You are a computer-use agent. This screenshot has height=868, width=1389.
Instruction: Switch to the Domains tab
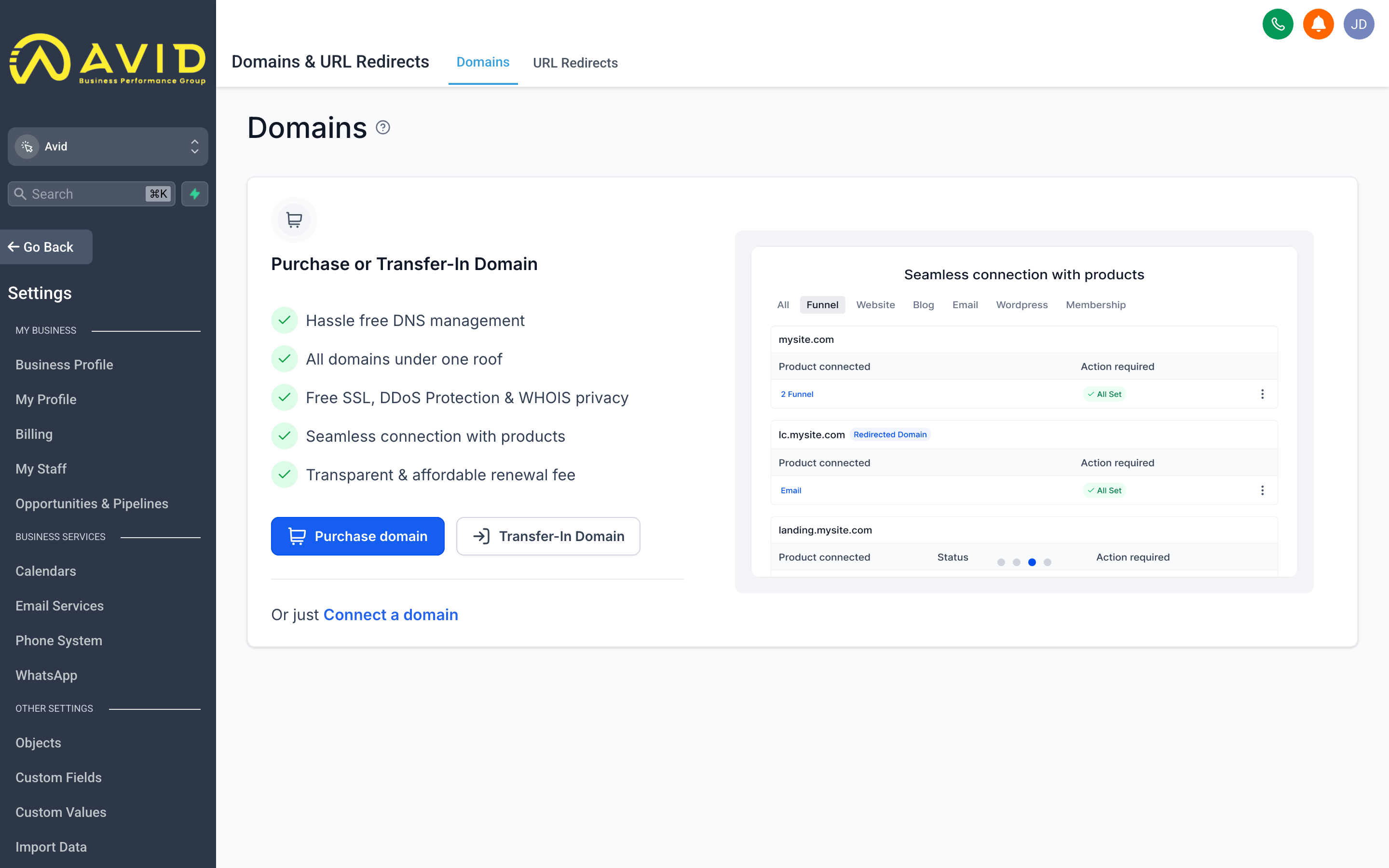pos(483,62)
